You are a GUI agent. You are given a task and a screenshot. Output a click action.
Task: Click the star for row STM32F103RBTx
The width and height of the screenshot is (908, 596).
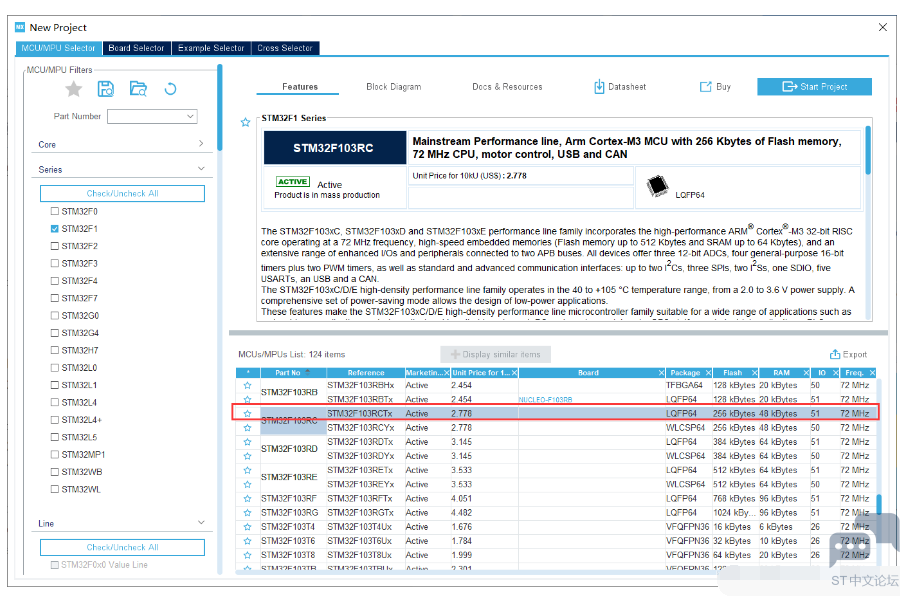pos(248,399)
